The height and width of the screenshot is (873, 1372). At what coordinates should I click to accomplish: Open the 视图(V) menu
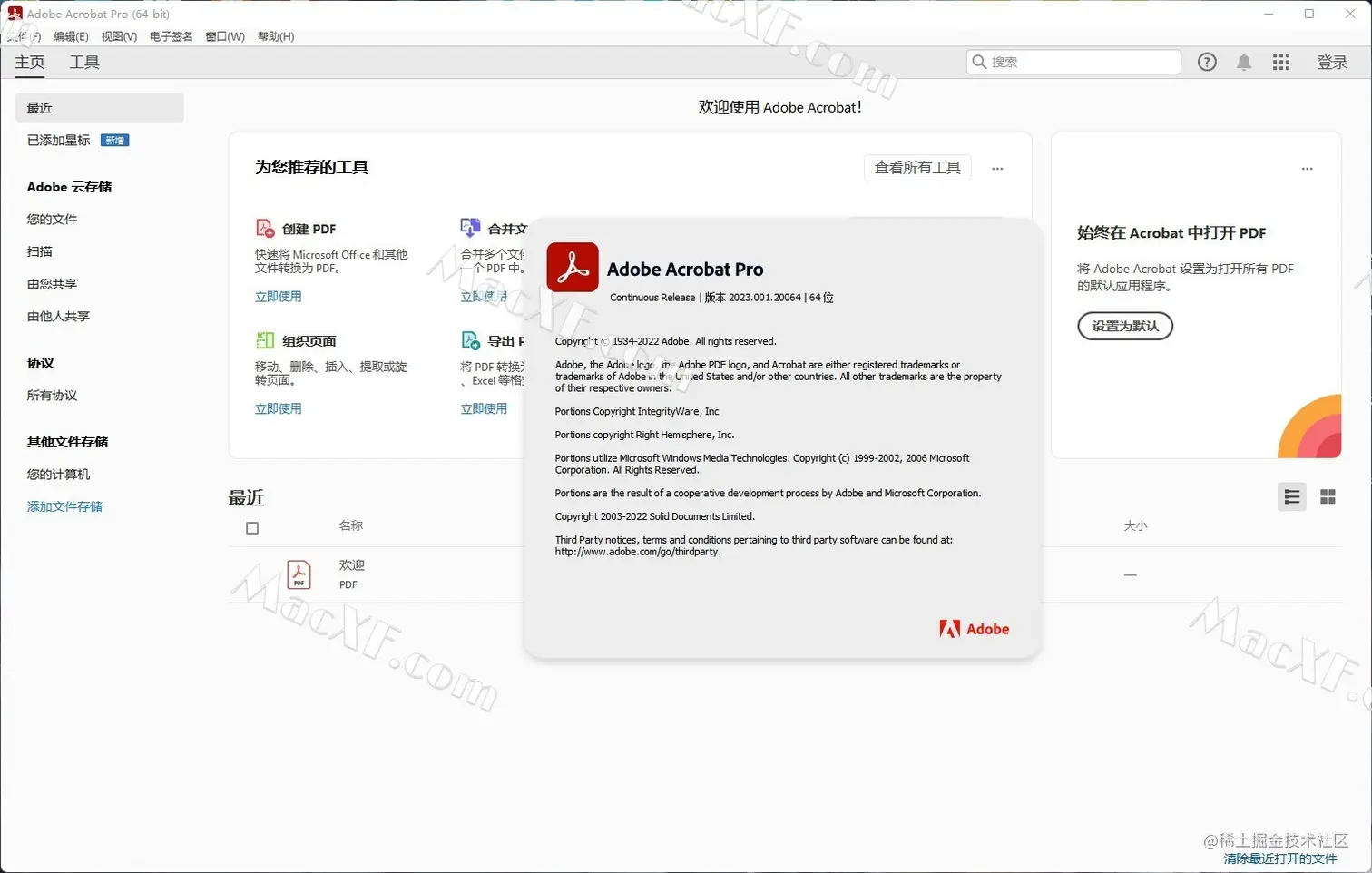click(x=119, y=36)
